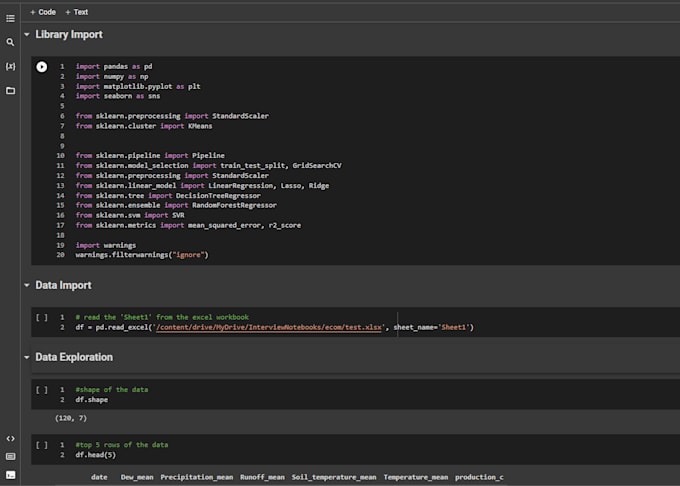Click the Temperature_mean column header
Image resolution: width=680 pixels, height=486 pixels.
[x=416, y=477]
